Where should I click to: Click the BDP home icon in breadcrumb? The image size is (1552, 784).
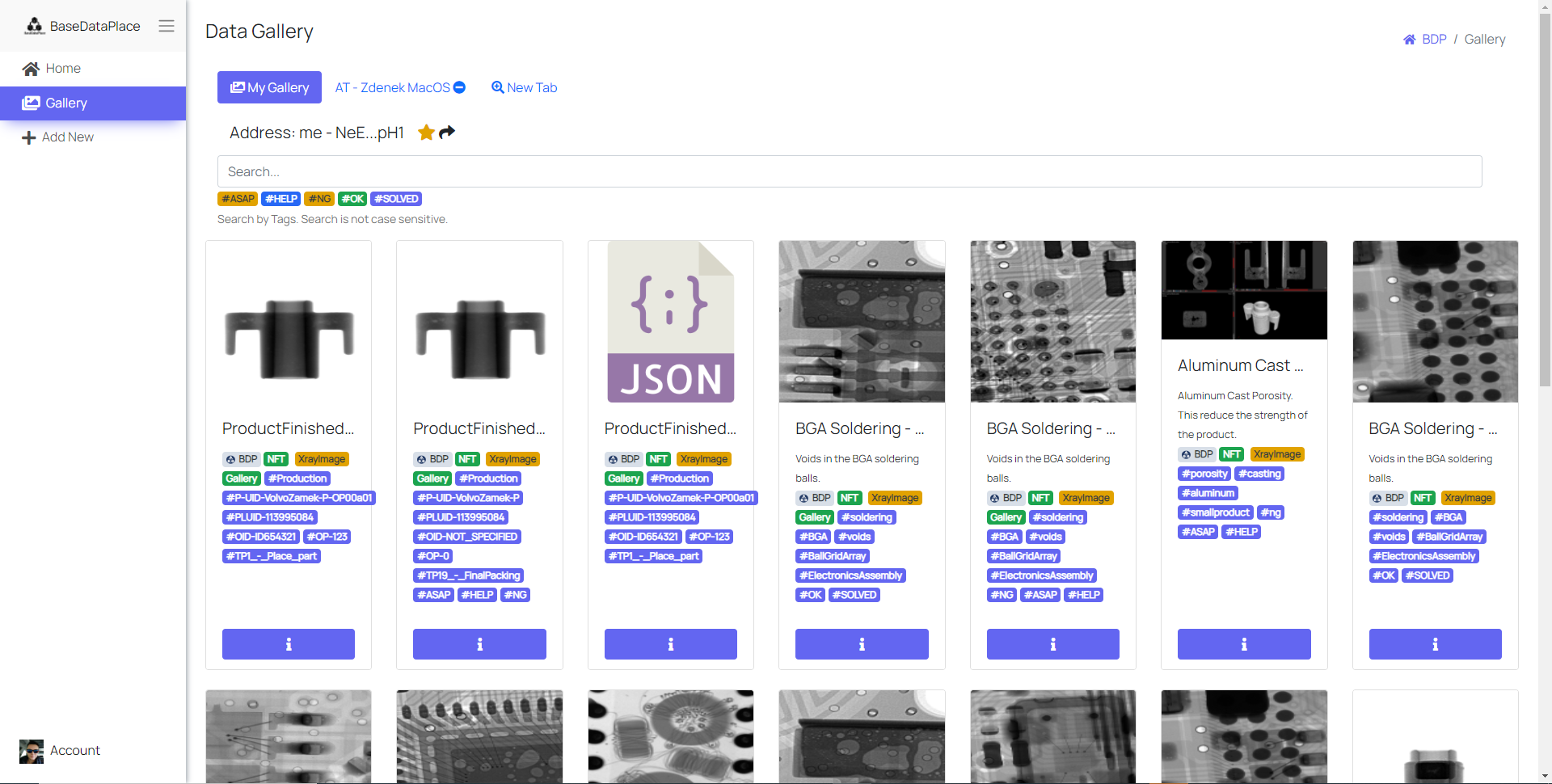point(1409,40)
